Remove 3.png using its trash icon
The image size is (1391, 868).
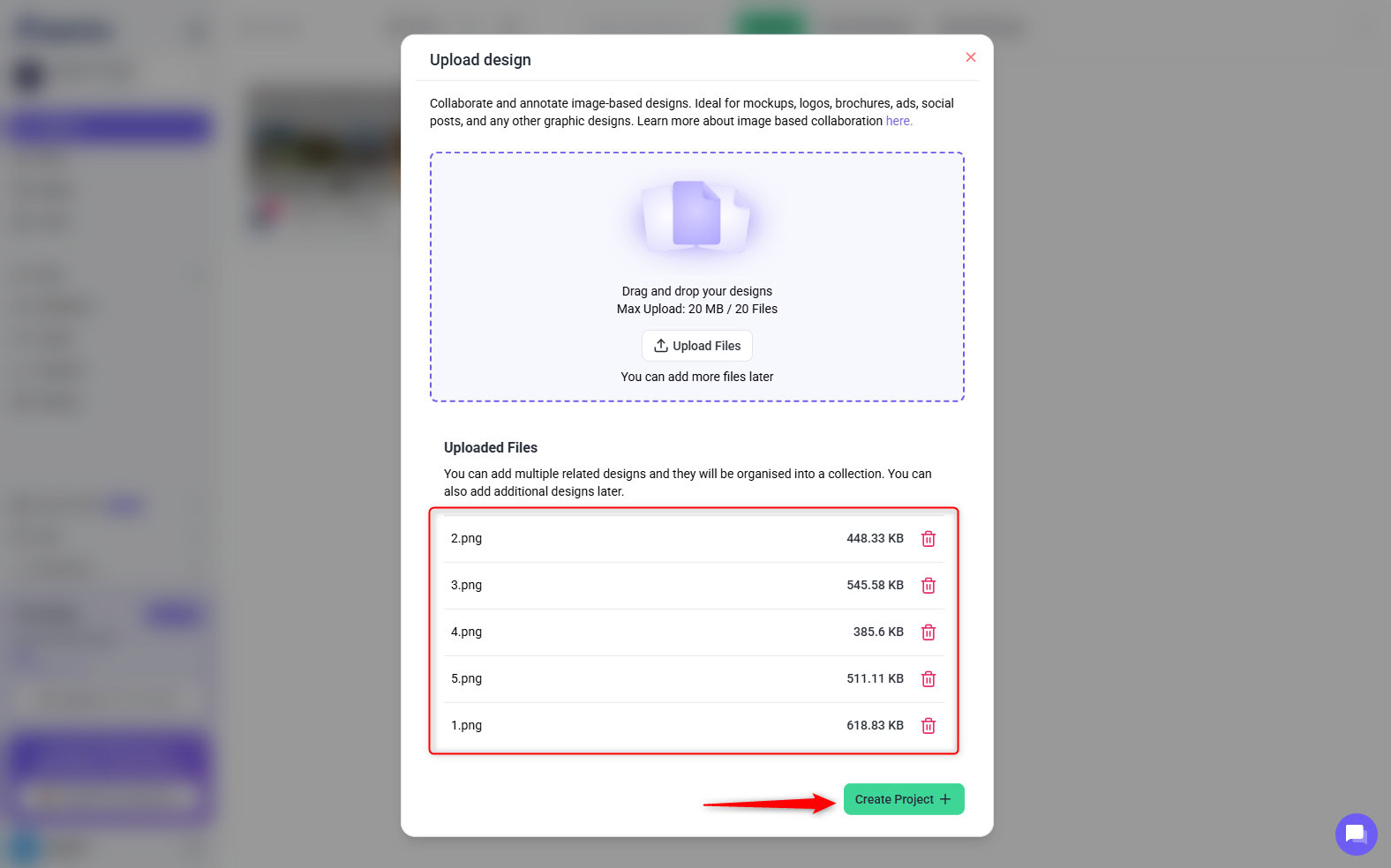928,586
